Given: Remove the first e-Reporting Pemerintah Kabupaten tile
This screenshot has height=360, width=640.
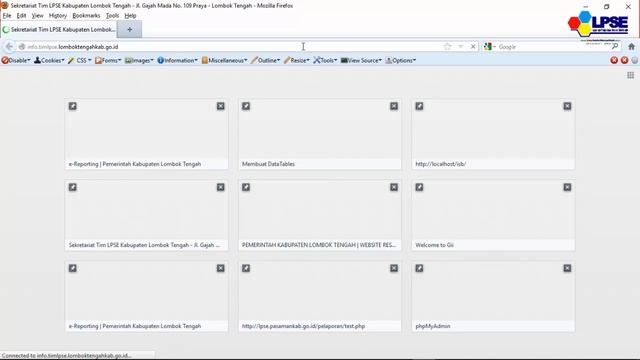Looking at the screenshot, I should (x=220, y=106).
